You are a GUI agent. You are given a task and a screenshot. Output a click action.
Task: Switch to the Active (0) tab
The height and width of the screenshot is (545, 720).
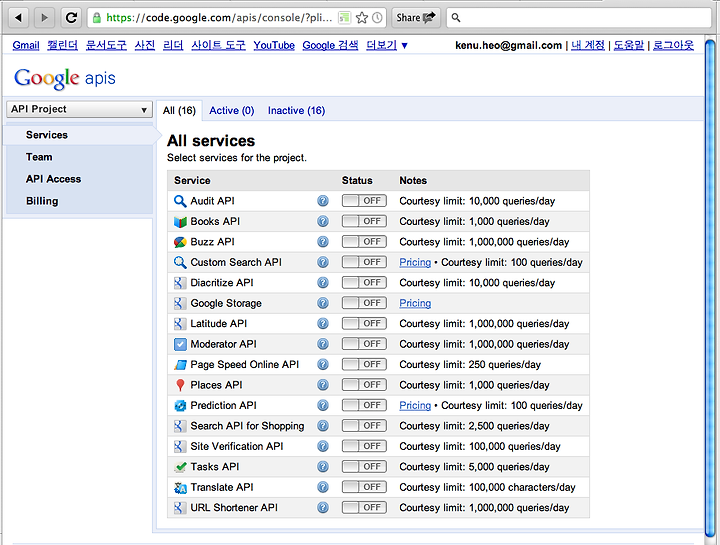point(231,111)
